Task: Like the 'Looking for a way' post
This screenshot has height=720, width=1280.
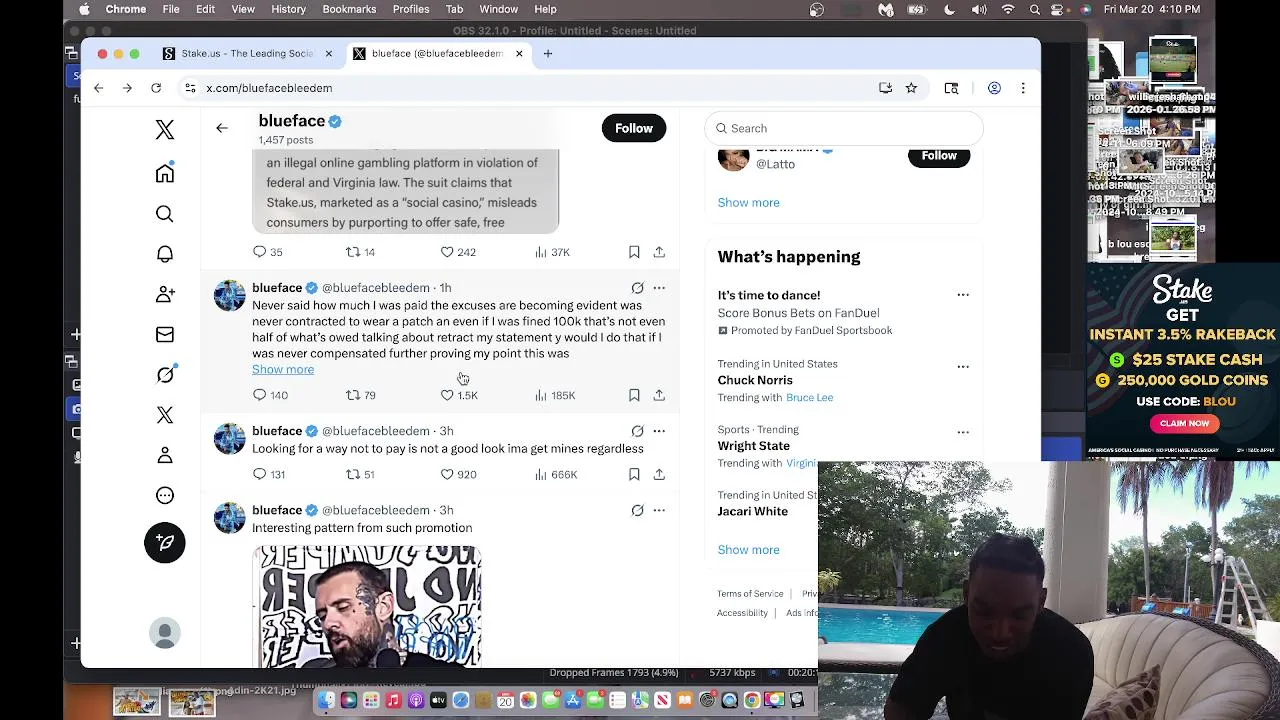Action: point(447,474)
